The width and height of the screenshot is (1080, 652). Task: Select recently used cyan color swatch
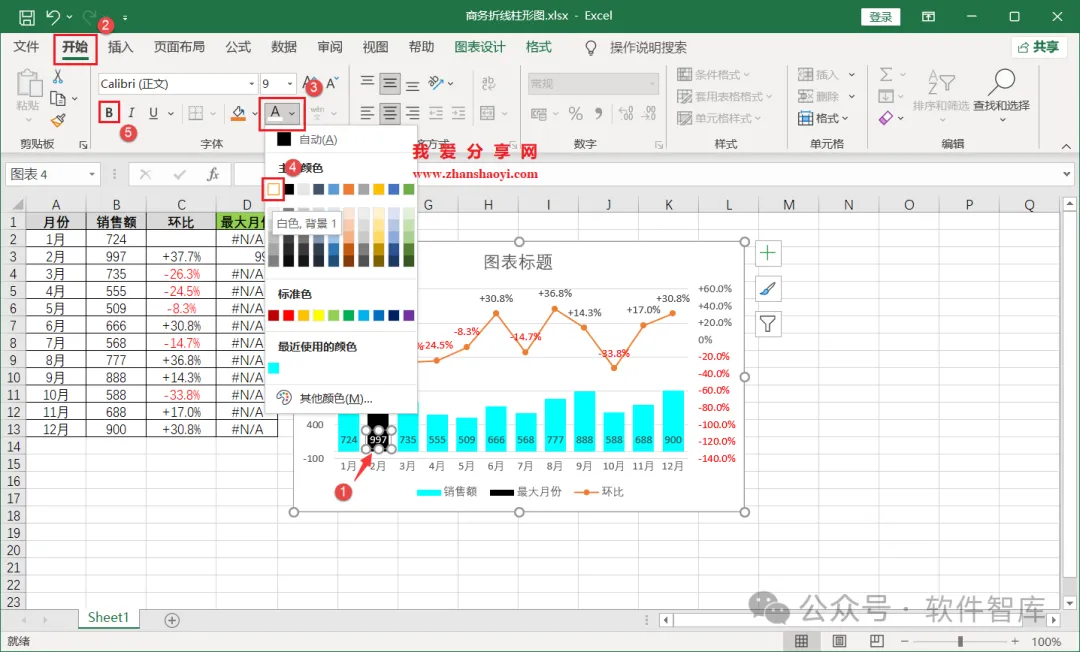click(273, 368)
